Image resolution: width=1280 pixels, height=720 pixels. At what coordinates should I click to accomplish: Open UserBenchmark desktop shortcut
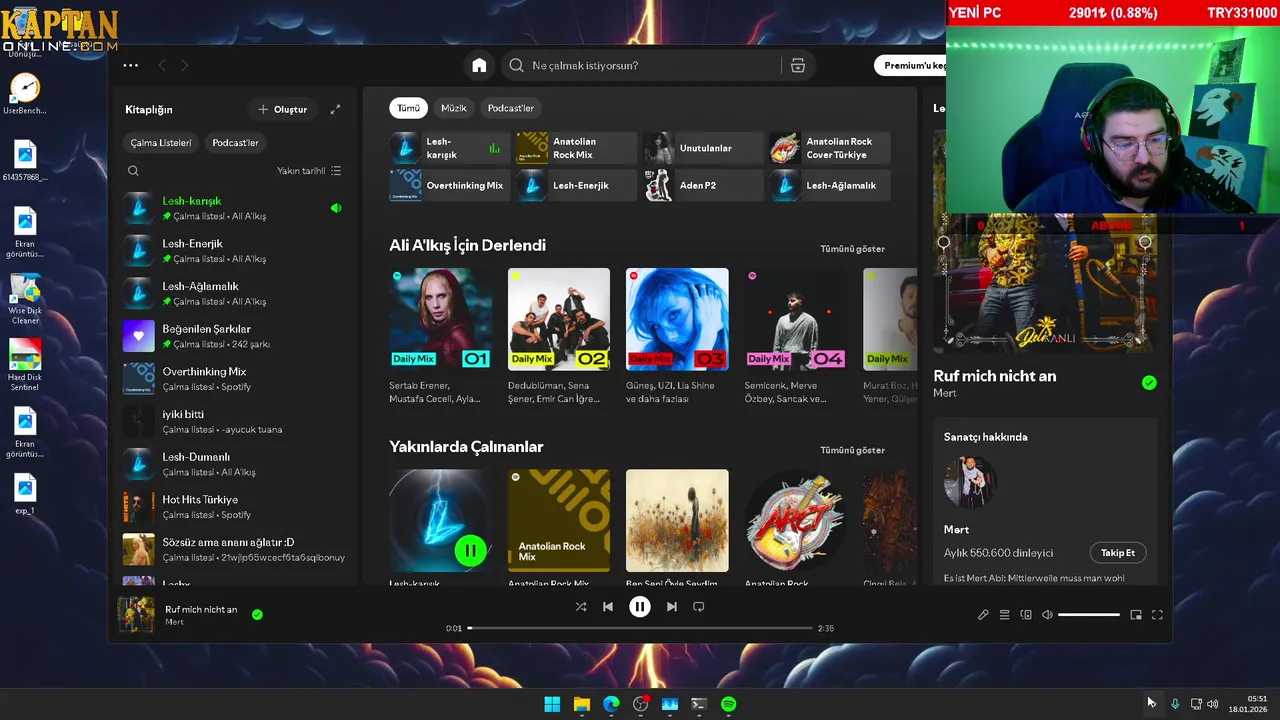pyautogui.click(x=25, y=94)
